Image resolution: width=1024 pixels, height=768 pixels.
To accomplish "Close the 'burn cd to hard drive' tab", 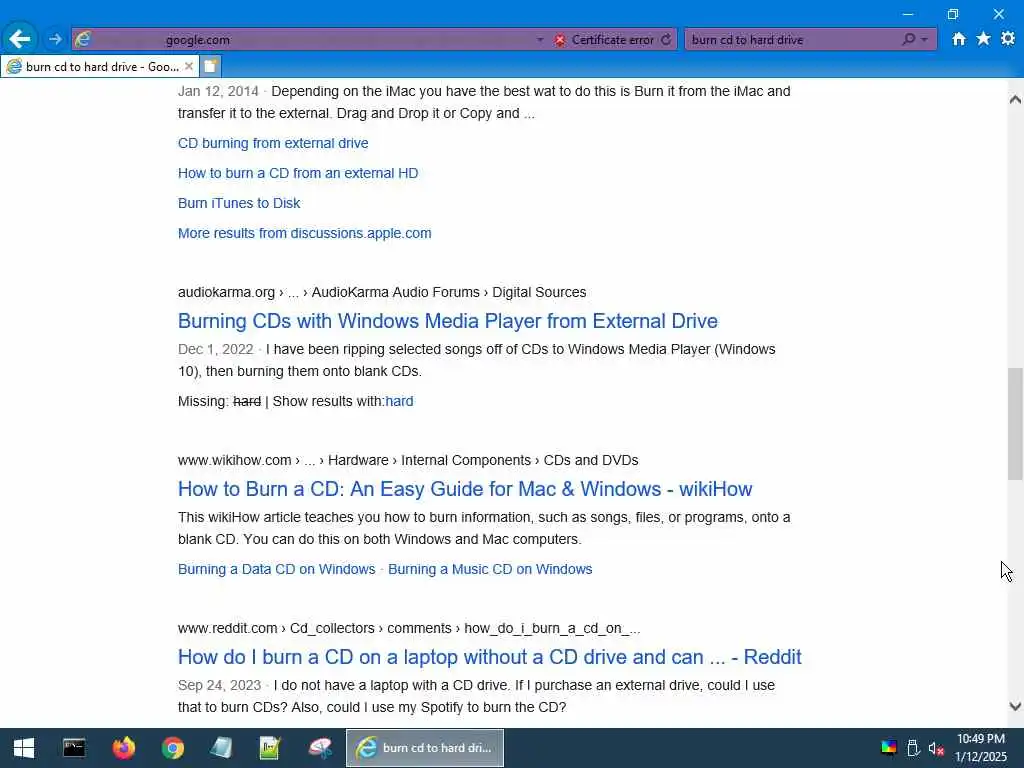I will (189, 66).
